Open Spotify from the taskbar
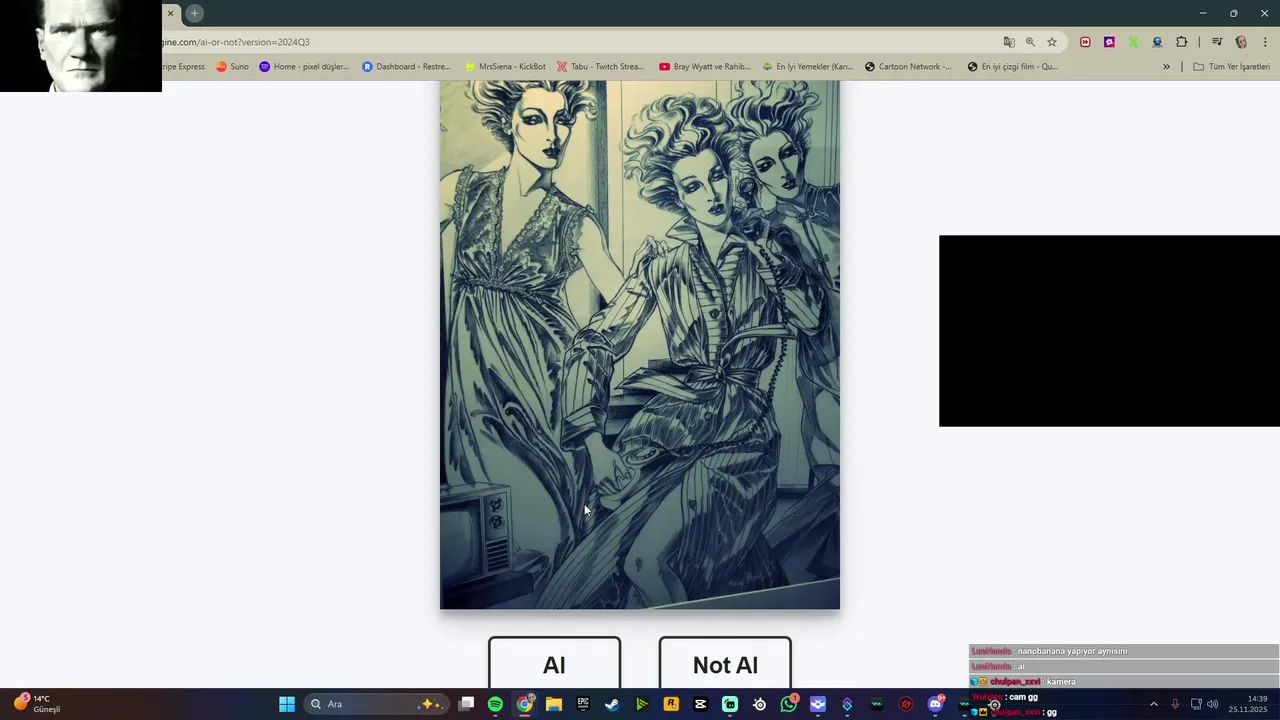Image resolution: width=1280 pixels, height=720 pixels. coord(495,704)
